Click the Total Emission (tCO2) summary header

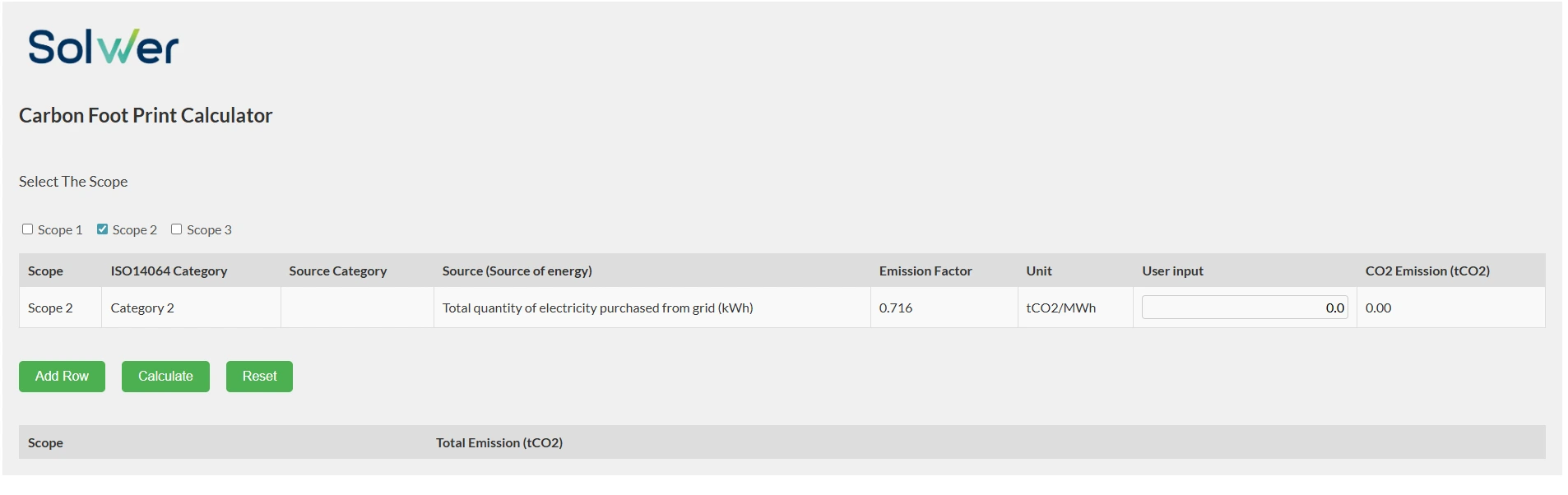[499, 443]
